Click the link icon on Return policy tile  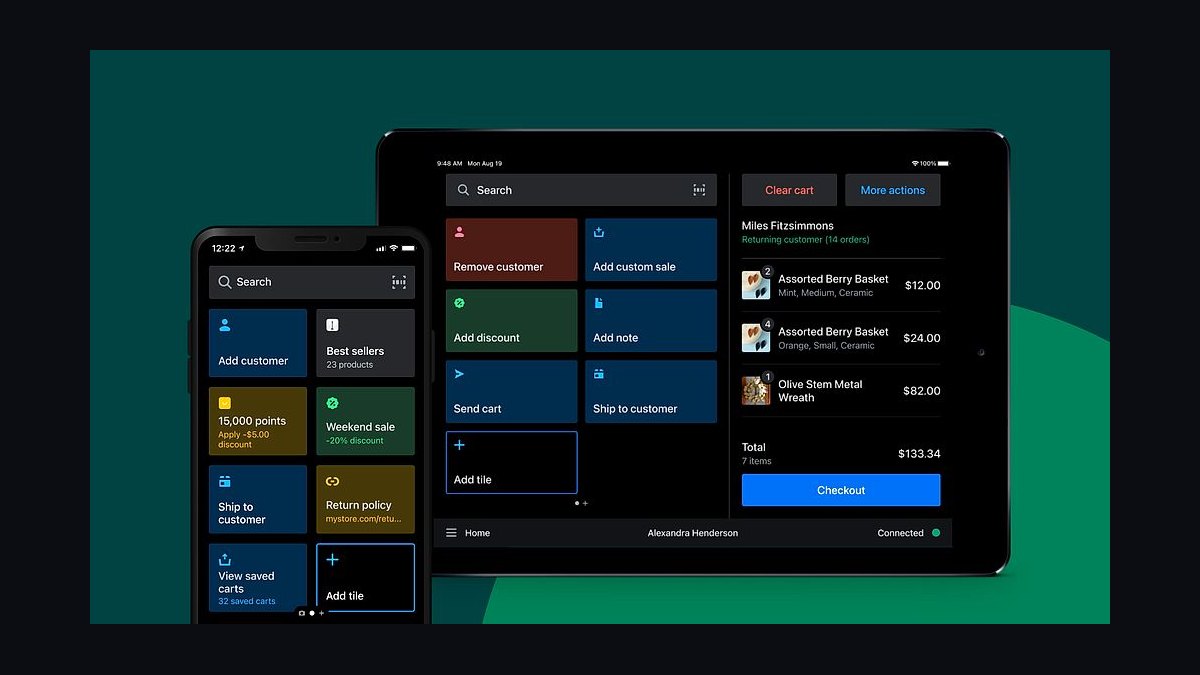coord(333,481)
